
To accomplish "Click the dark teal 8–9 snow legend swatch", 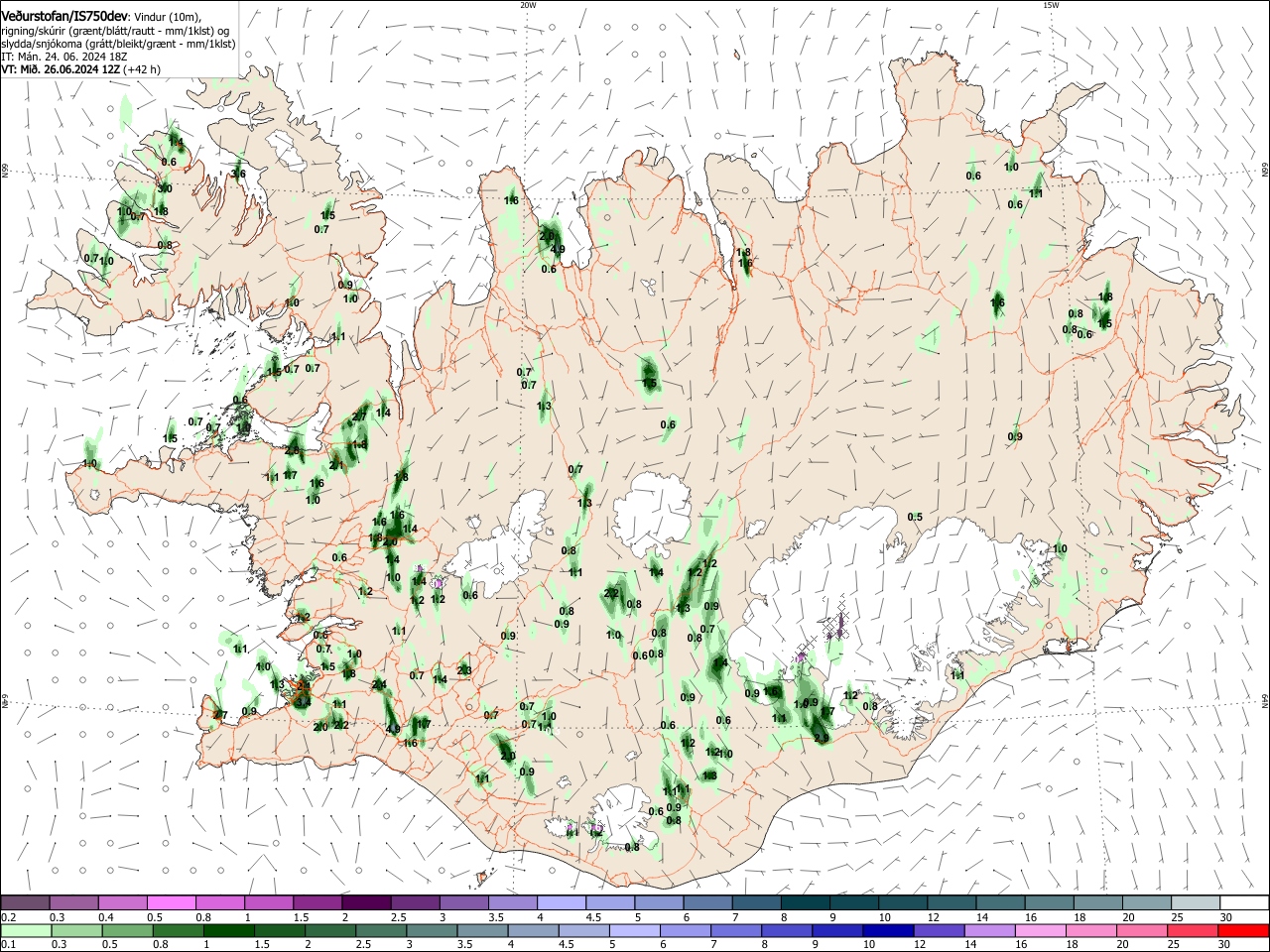I will [805, 903].
